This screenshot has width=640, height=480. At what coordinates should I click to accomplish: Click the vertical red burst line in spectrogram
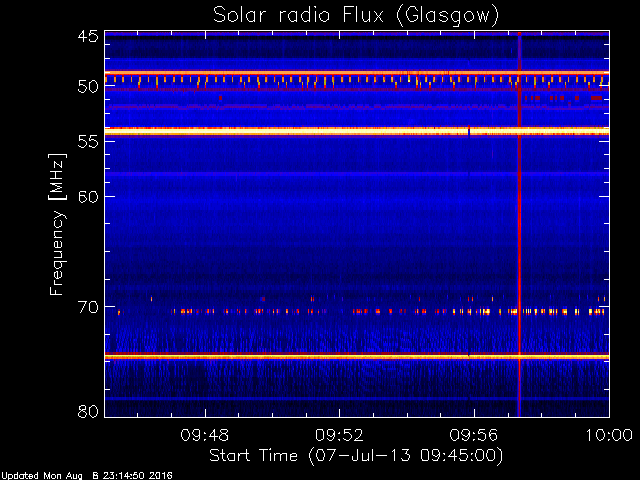(519, 224)
